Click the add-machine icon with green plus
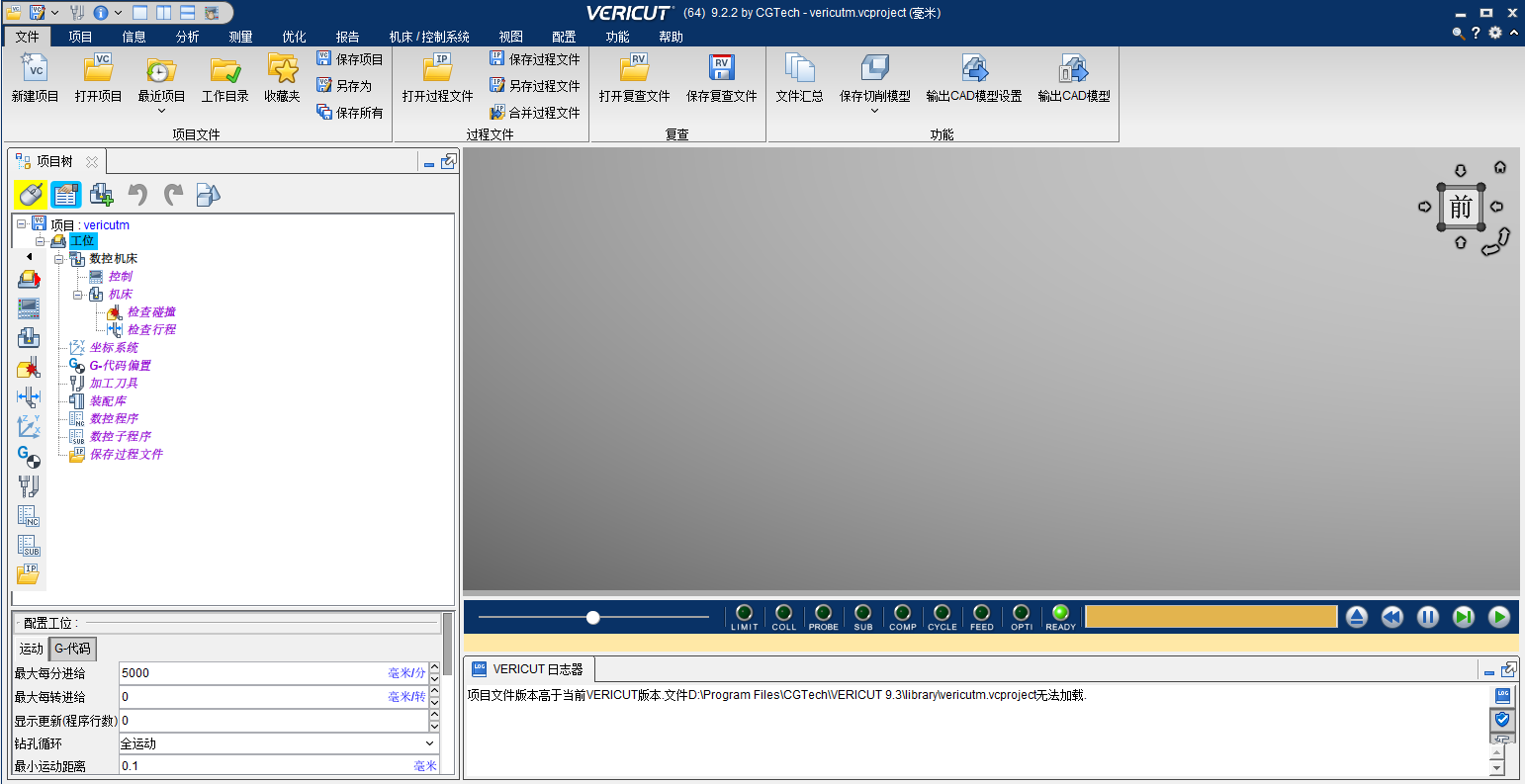Screen dimensions: 1525x784 [101, 195]
